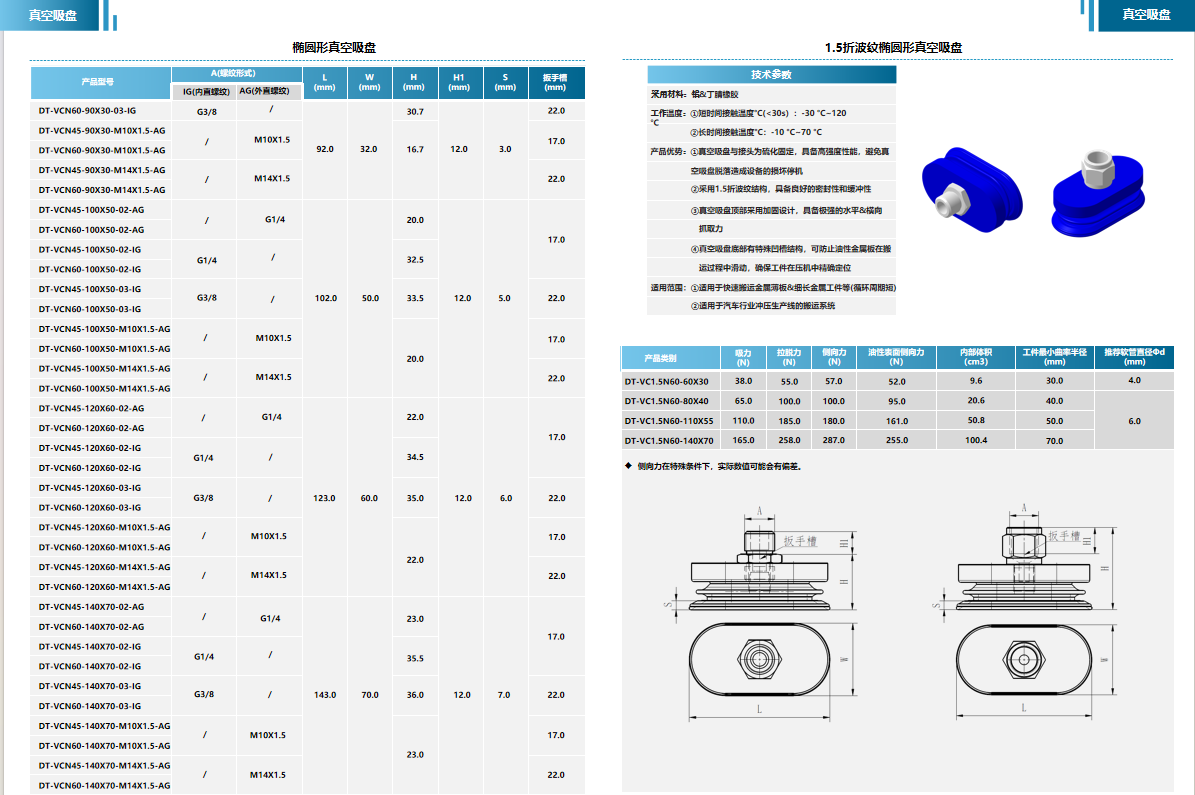This screenshot has width=1195, height=795.
Task: Click the L value '123.0'
Action: 325,498
